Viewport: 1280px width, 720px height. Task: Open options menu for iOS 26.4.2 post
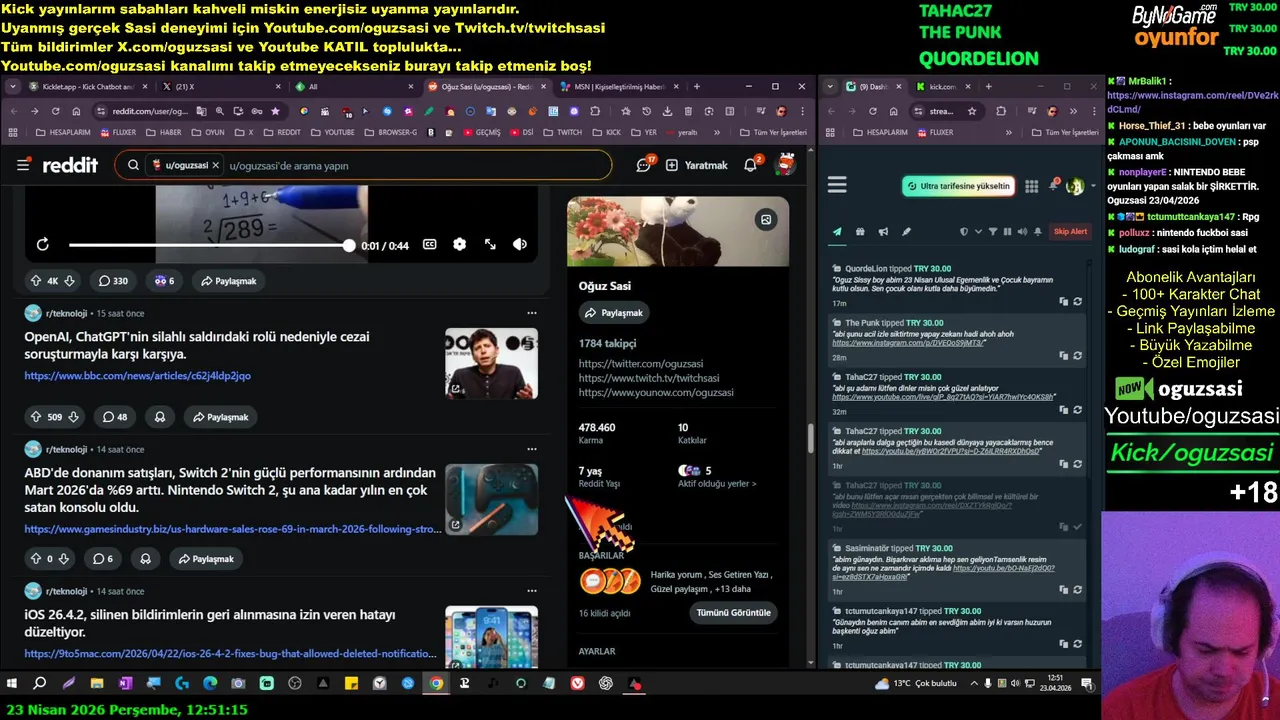coord(531,591)
